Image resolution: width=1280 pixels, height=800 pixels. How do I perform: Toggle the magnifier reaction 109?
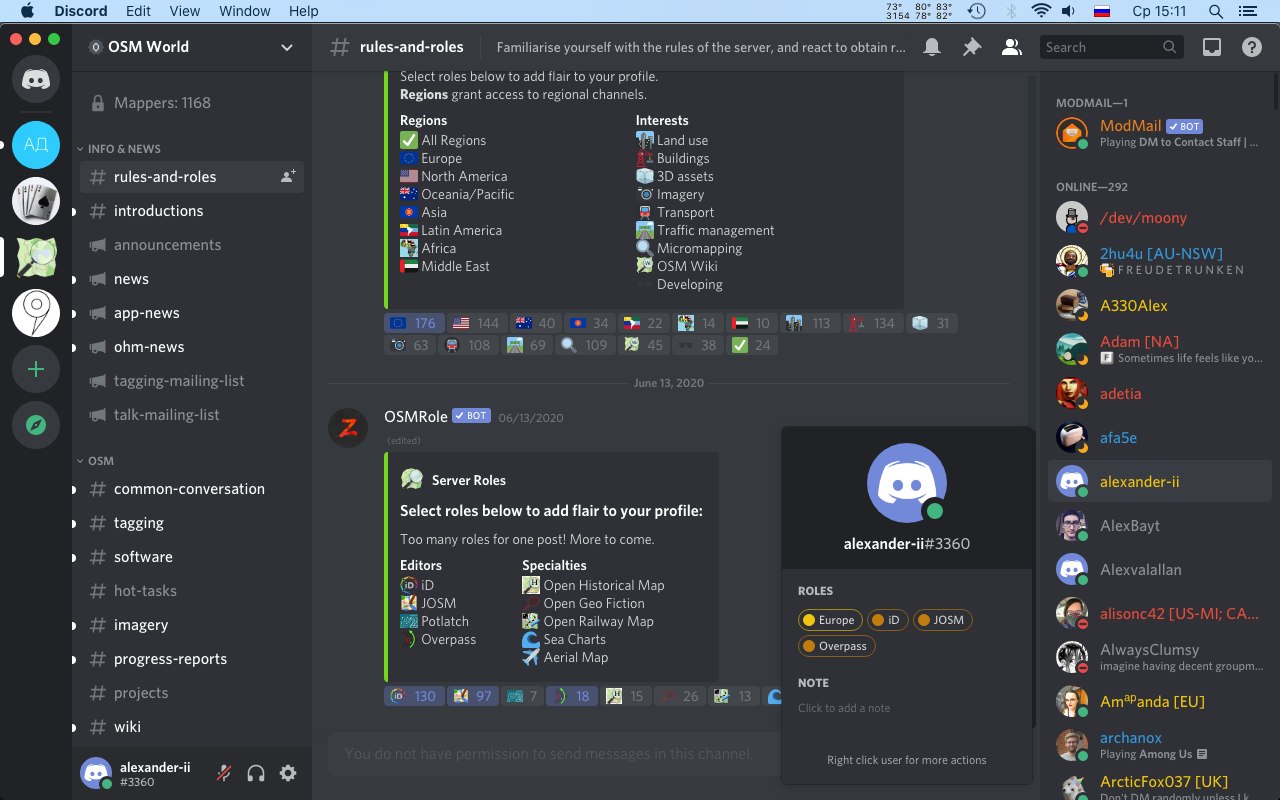point(585,345)
